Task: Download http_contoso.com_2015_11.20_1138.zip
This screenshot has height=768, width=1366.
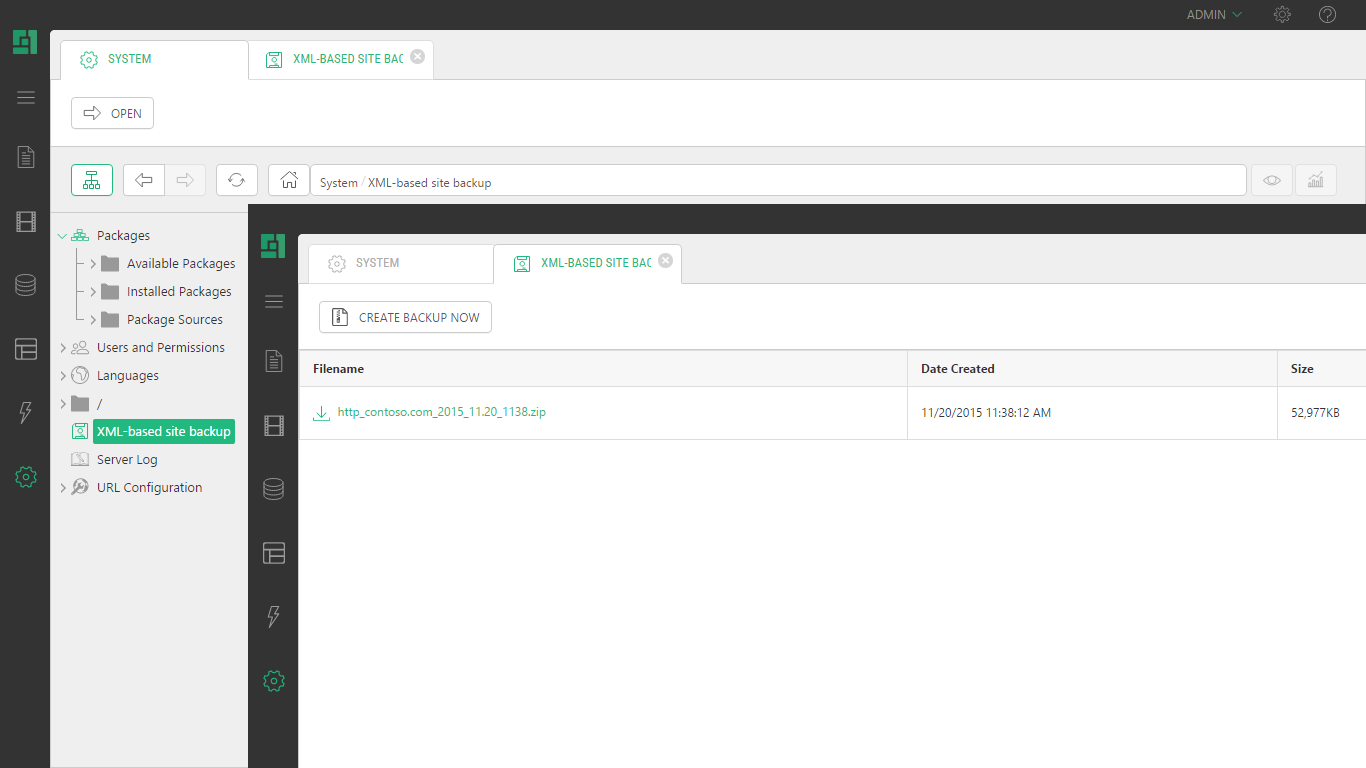Action: [441, 412]
